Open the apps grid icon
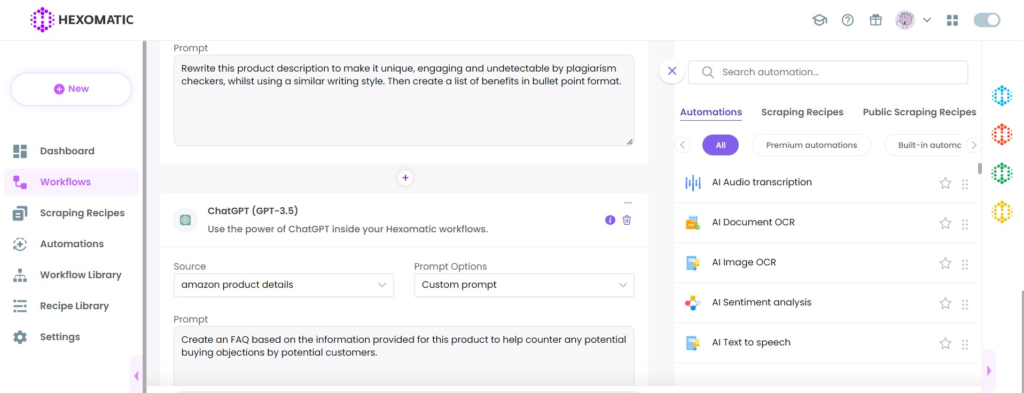Screen dimensions: 1024x393 952,20
